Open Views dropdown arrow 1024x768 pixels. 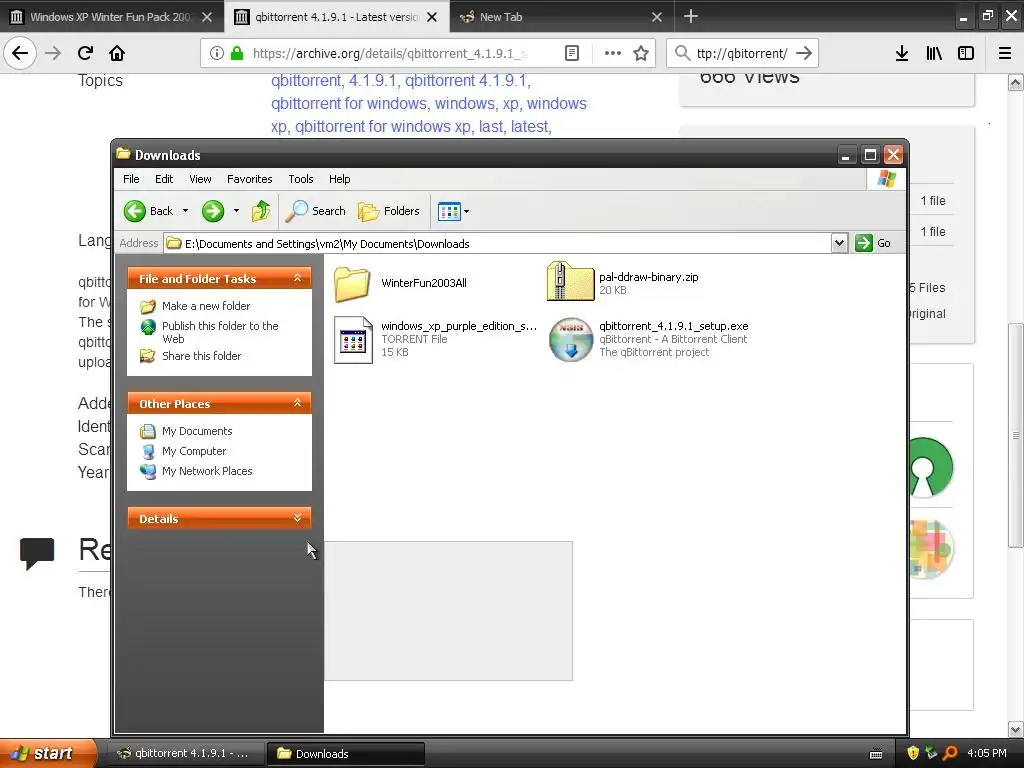[466, 212]
